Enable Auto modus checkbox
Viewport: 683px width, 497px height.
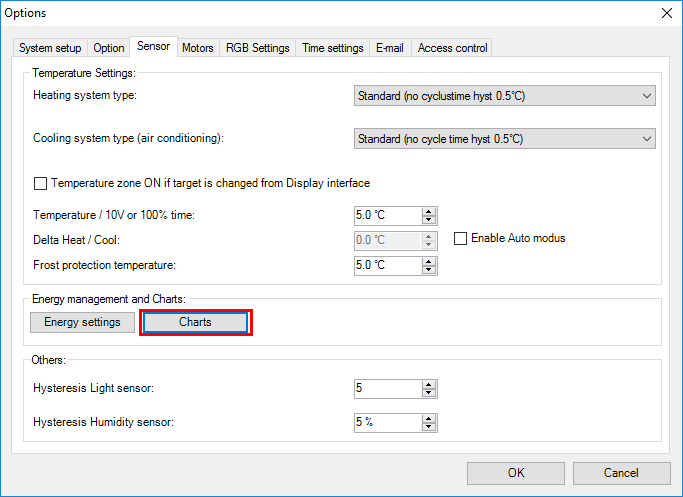461,238
